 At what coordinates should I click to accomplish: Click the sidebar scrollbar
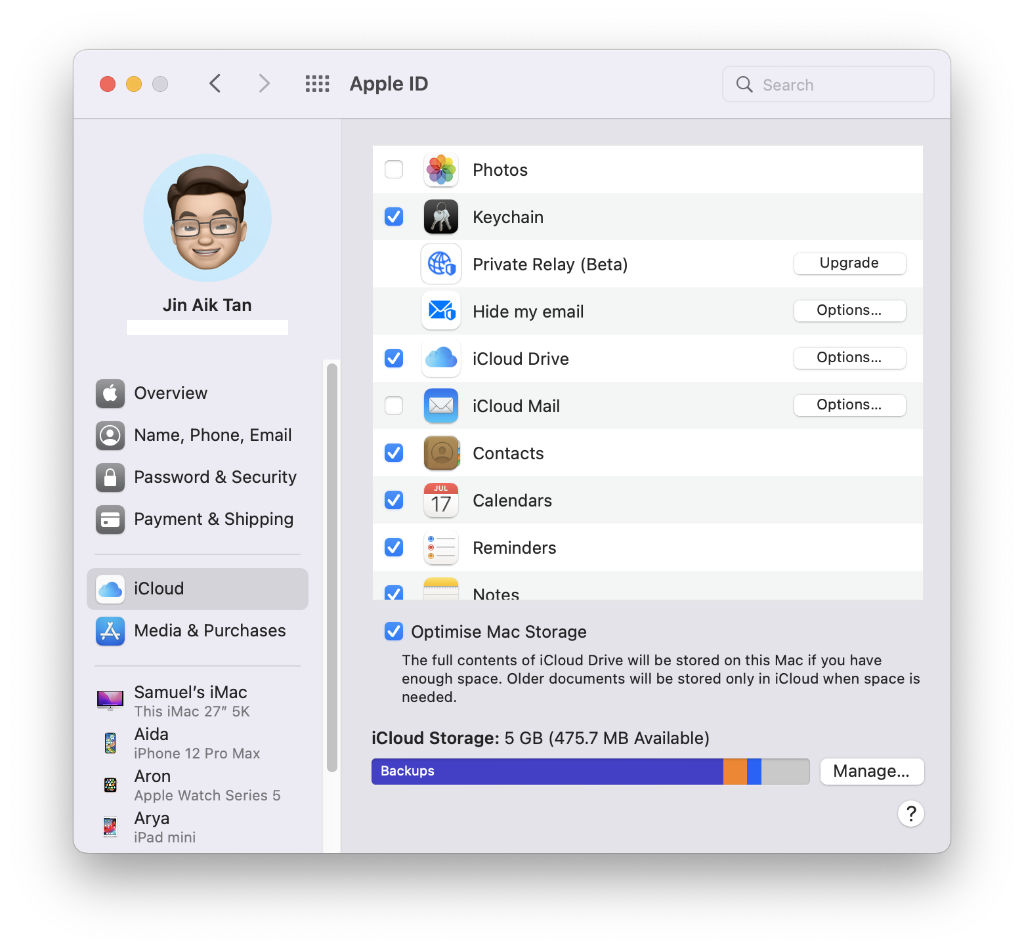[x=332, y=567]
